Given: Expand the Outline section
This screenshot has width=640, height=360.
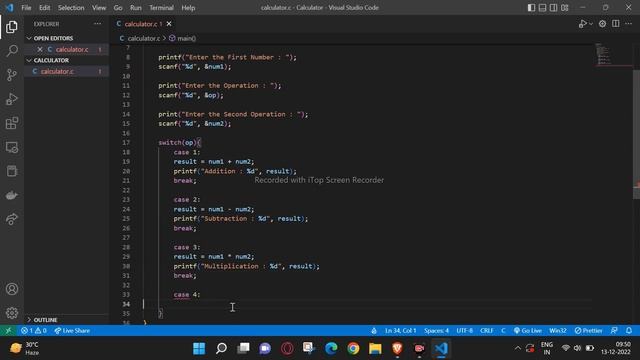Looking at the screenshot, I should (x=45, y=320).
